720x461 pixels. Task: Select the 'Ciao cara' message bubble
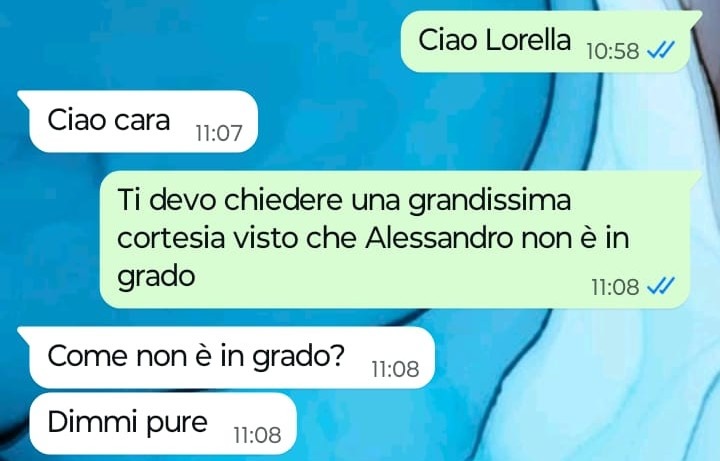coord(138,121)
